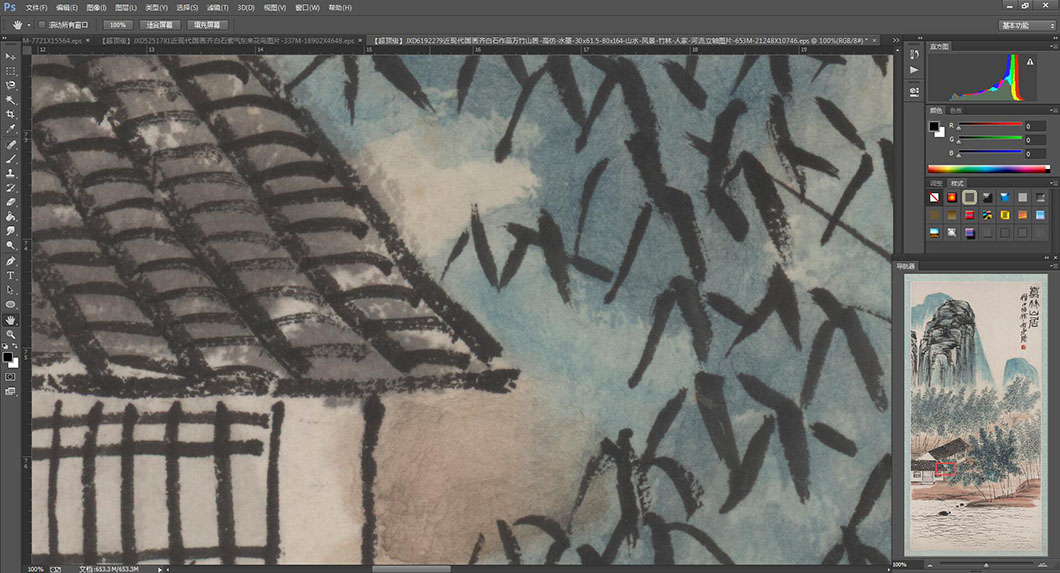Screen dimensions: 1060x573
Task: Select the Paint Bucket tool
Action: [x=10, y=217]
